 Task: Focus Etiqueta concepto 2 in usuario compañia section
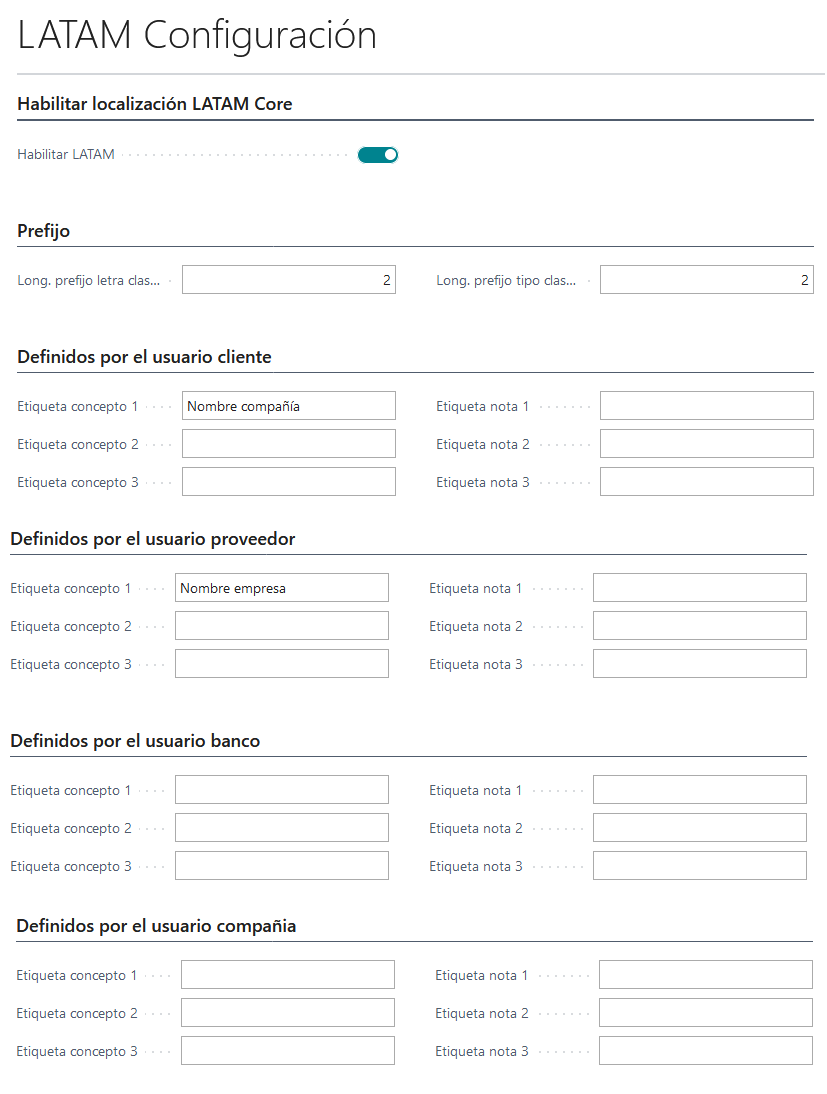click(287, 1013)
